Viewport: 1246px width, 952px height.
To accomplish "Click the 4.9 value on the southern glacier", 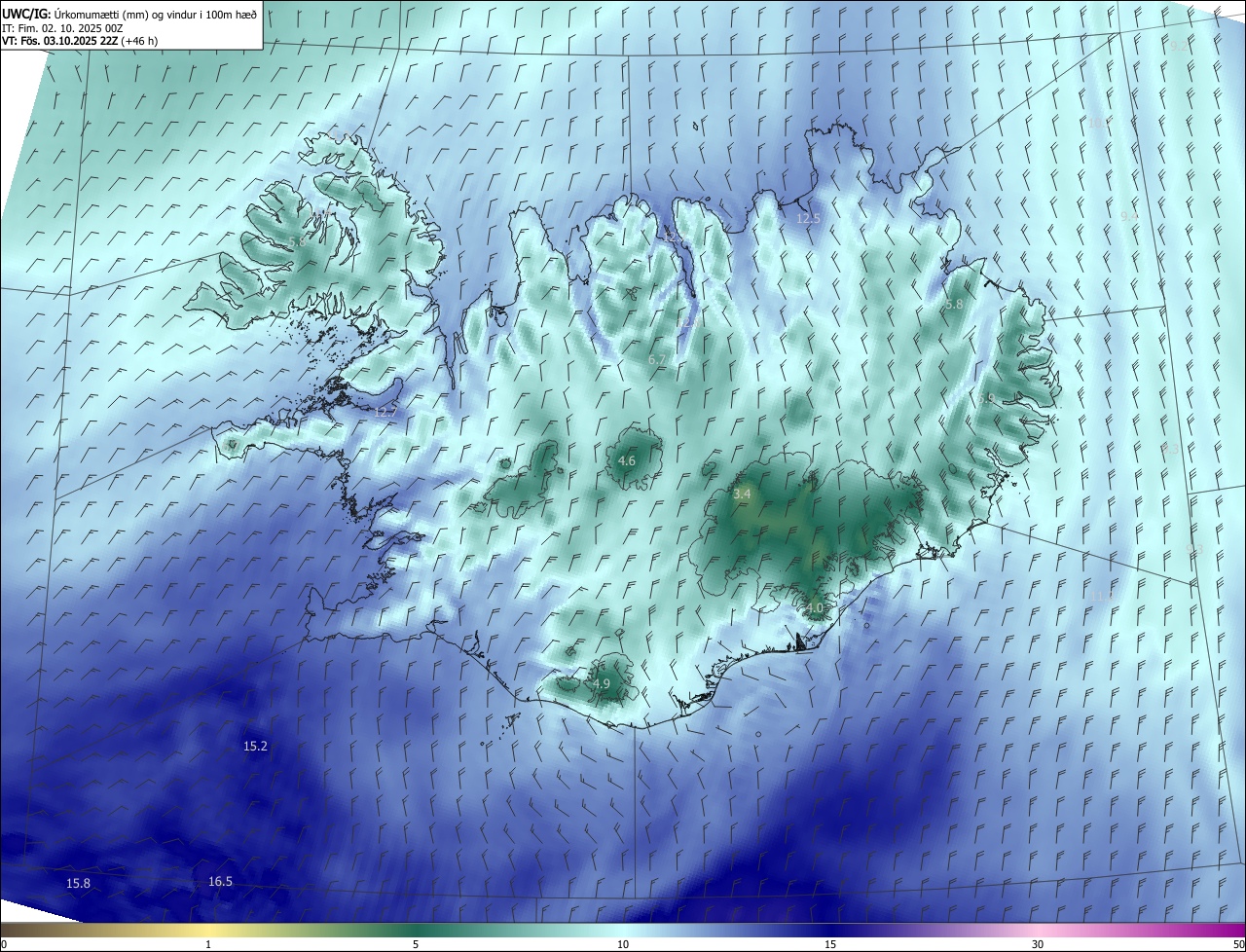I will click(602, 684).
